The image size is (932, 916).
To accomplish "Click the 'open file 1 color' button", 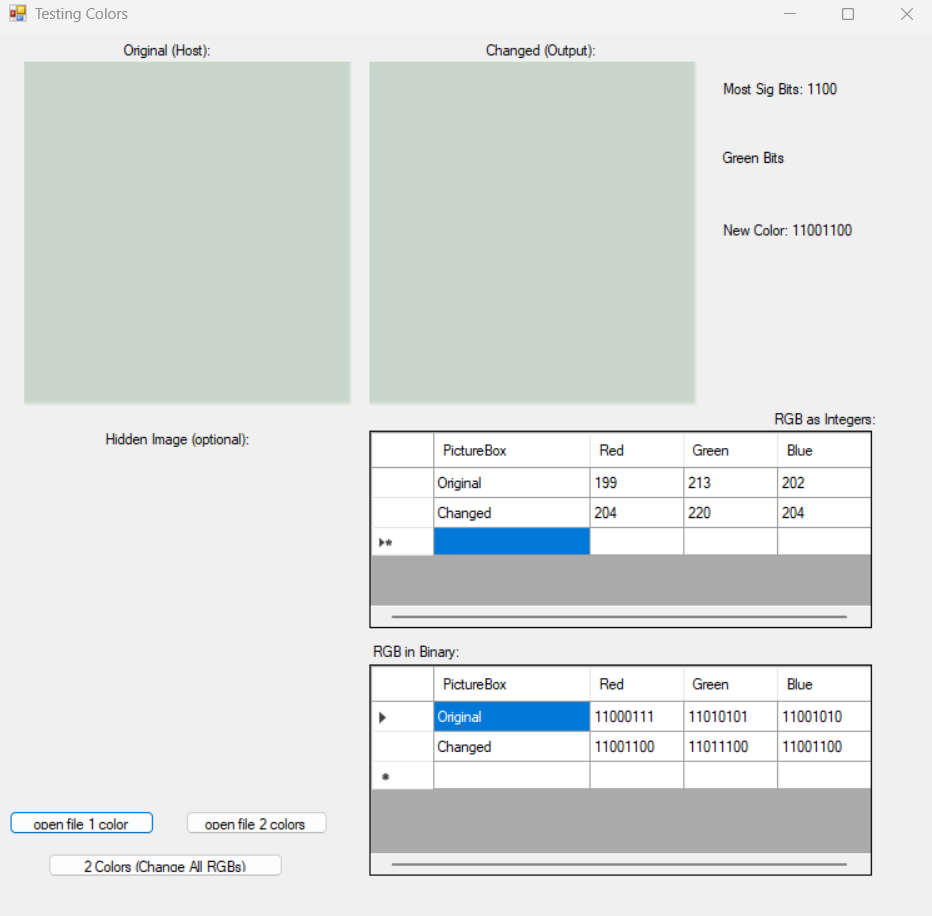I will (81, 823).
